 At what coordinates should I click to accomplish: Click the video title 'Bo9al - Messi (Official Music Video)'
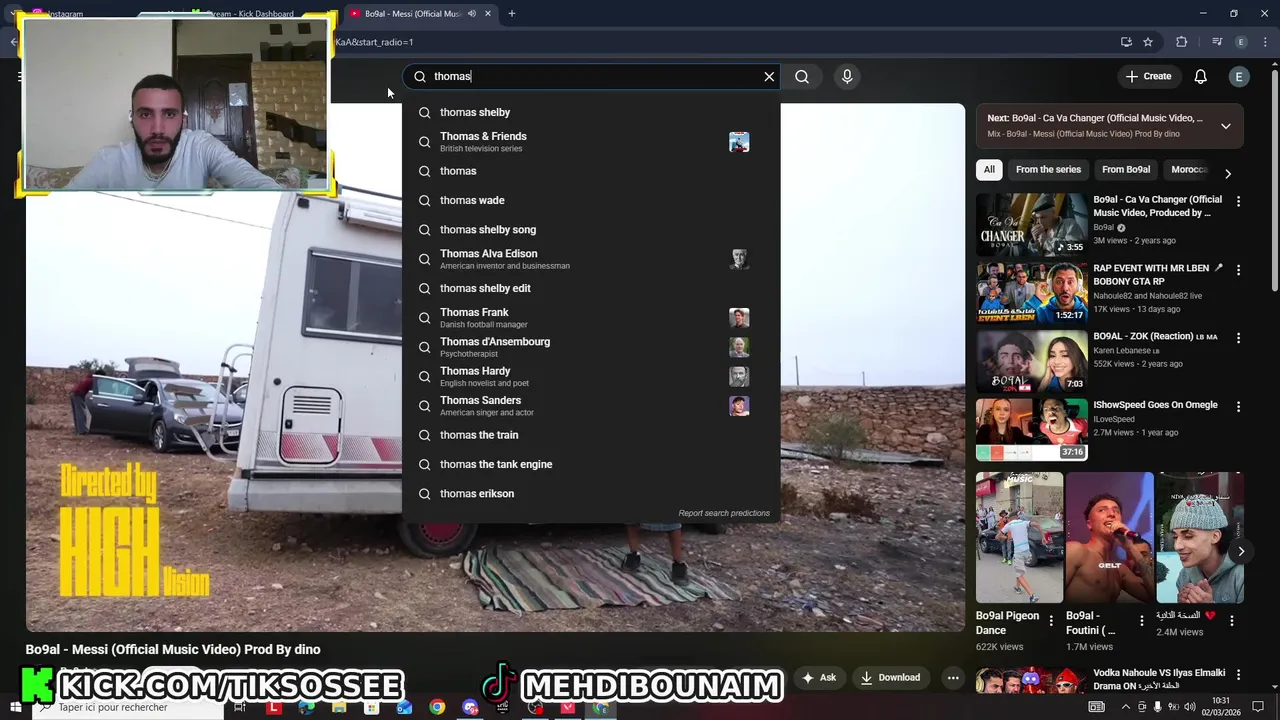pyautogui.click(x=173, y=650)
